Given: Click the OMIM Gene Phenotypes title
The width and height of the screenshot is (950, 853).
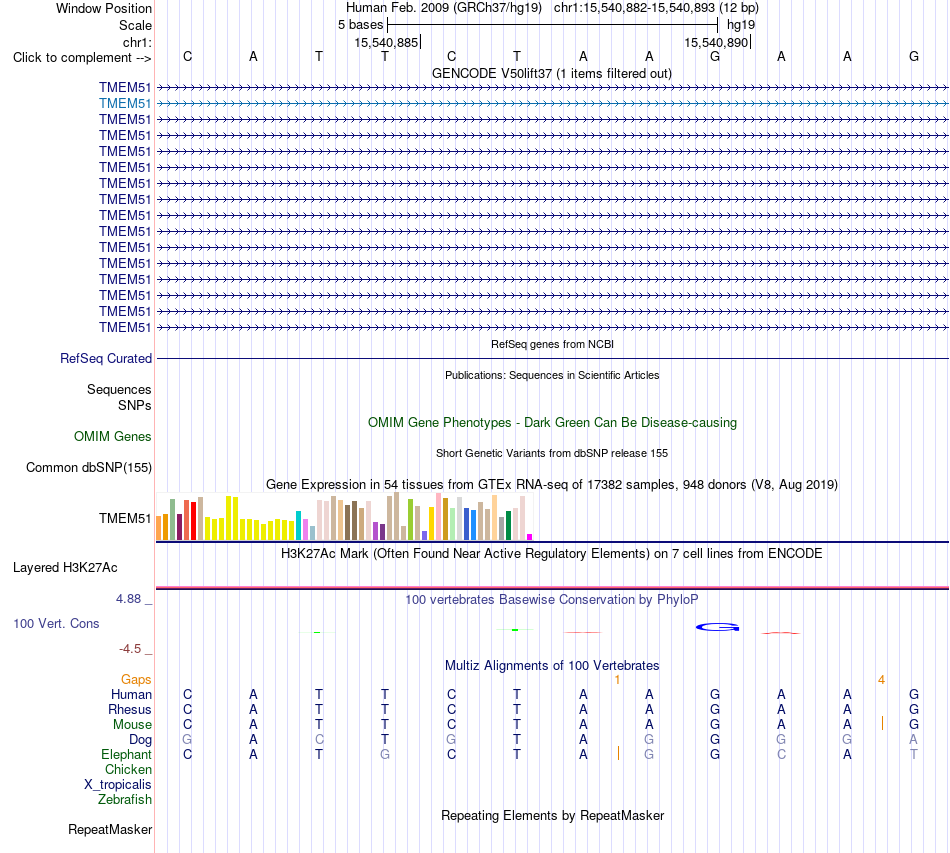Looking at the screenshot, I should tap(553, 423).
